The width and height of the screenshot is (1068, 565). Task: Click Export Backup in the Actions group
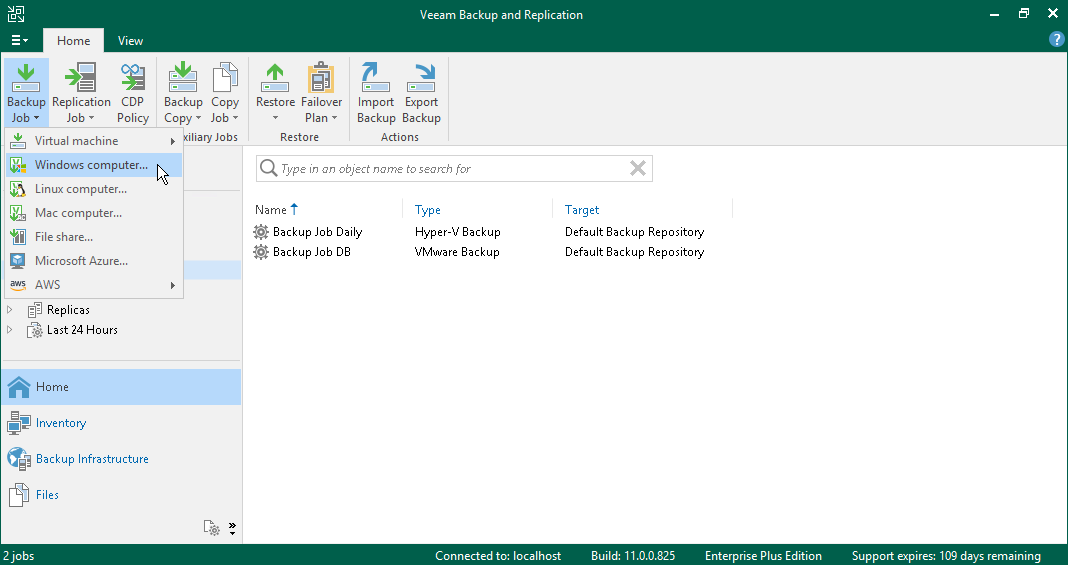(421, 93)
